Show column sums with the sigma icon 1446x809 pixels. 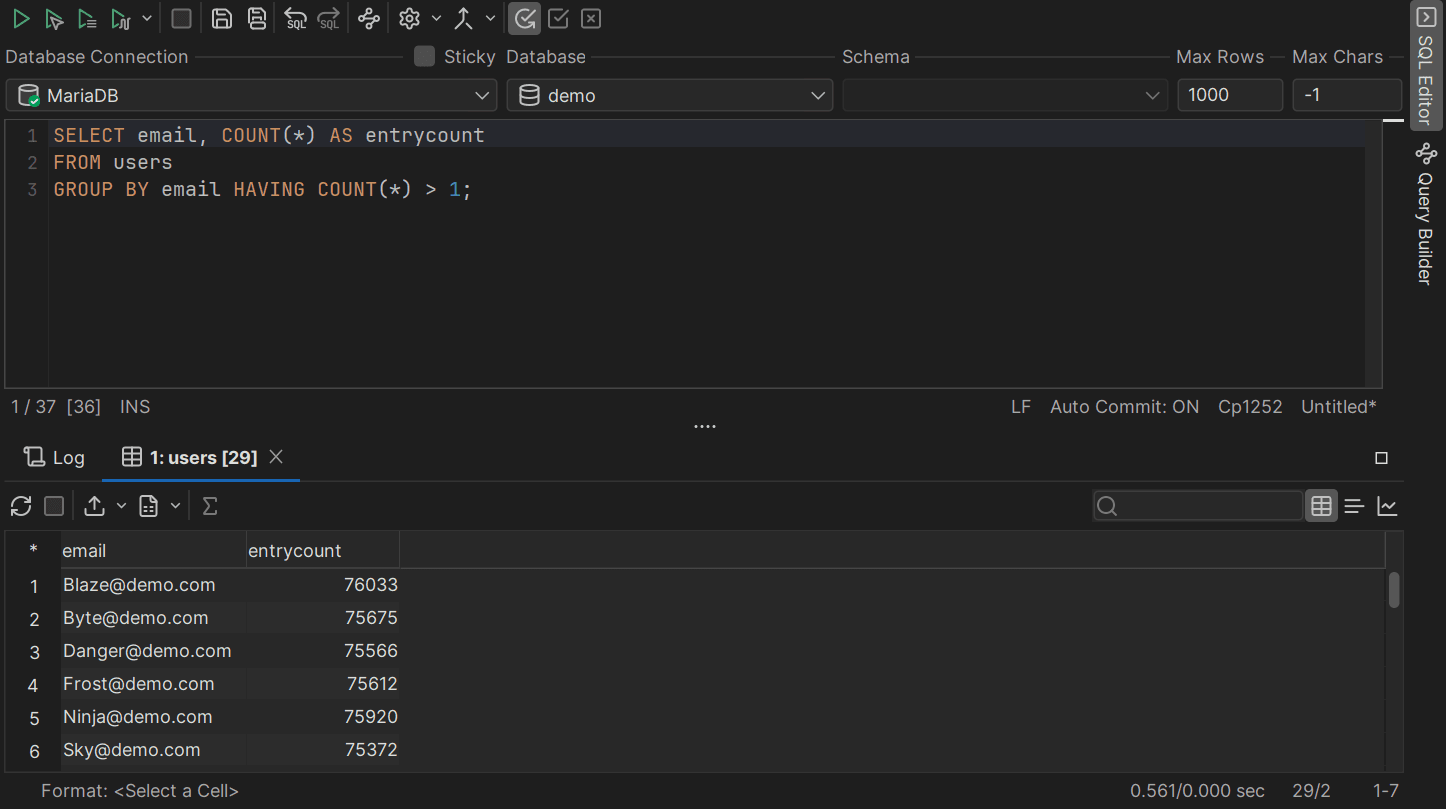click(209, 506)
